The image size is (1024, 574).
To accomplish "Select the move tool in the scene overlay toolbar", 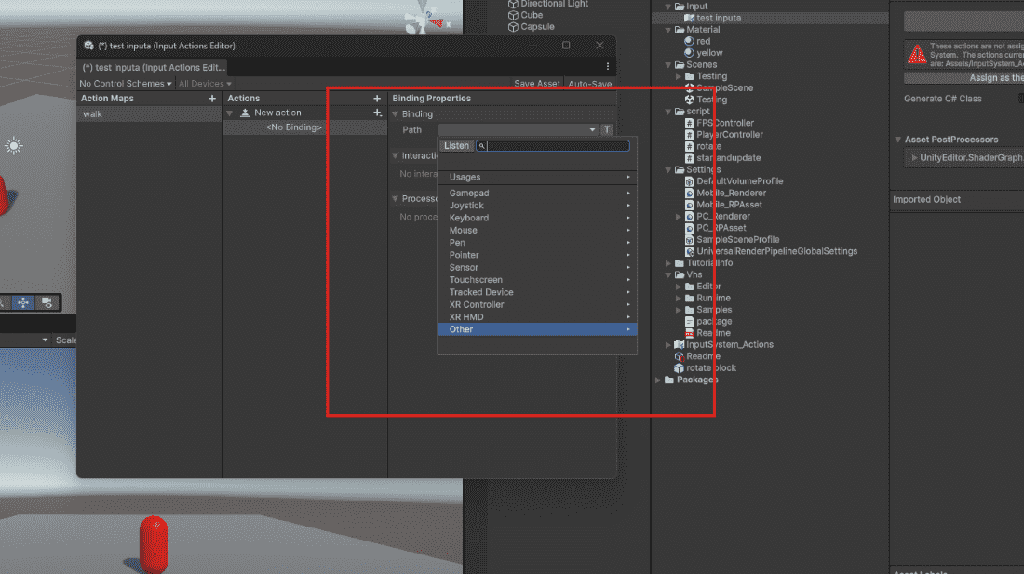I will [23, 302].
